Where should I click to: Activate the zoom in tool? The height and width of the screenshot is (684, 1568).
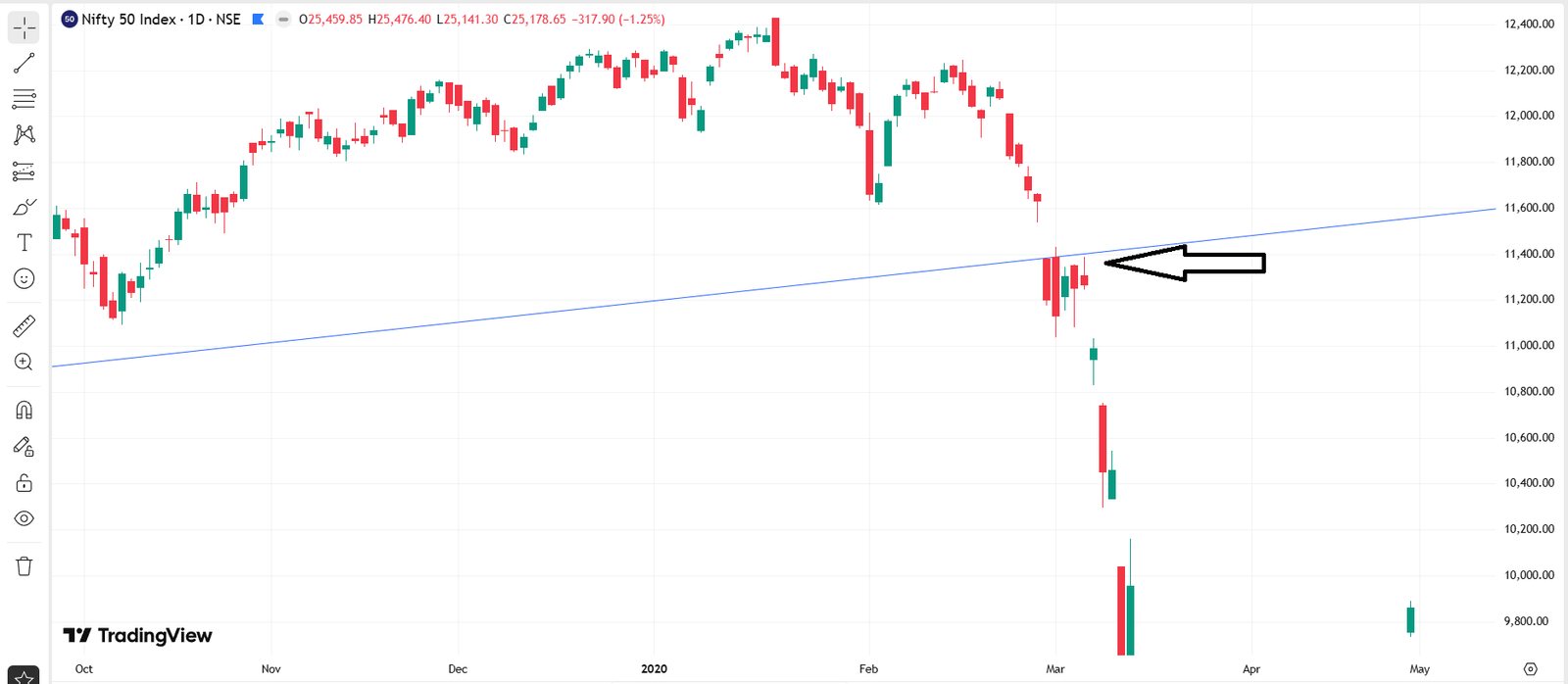24,362
